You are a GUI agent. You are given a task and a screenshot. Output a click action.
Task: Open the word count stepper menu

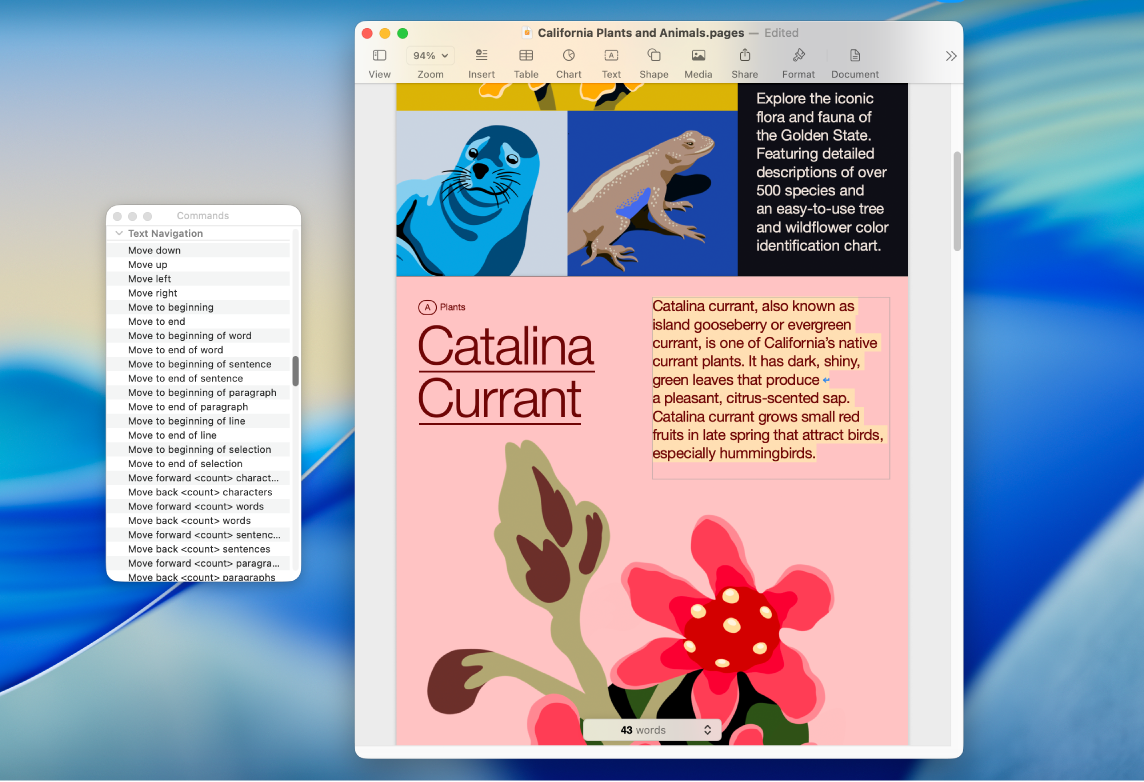[x=707, y=730]
